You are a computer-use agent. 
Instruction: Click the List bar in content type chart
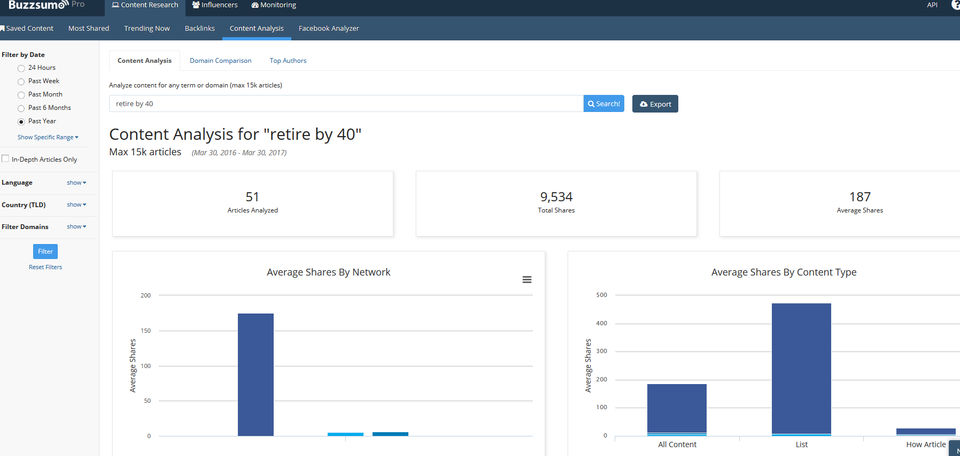click(801, 370)
